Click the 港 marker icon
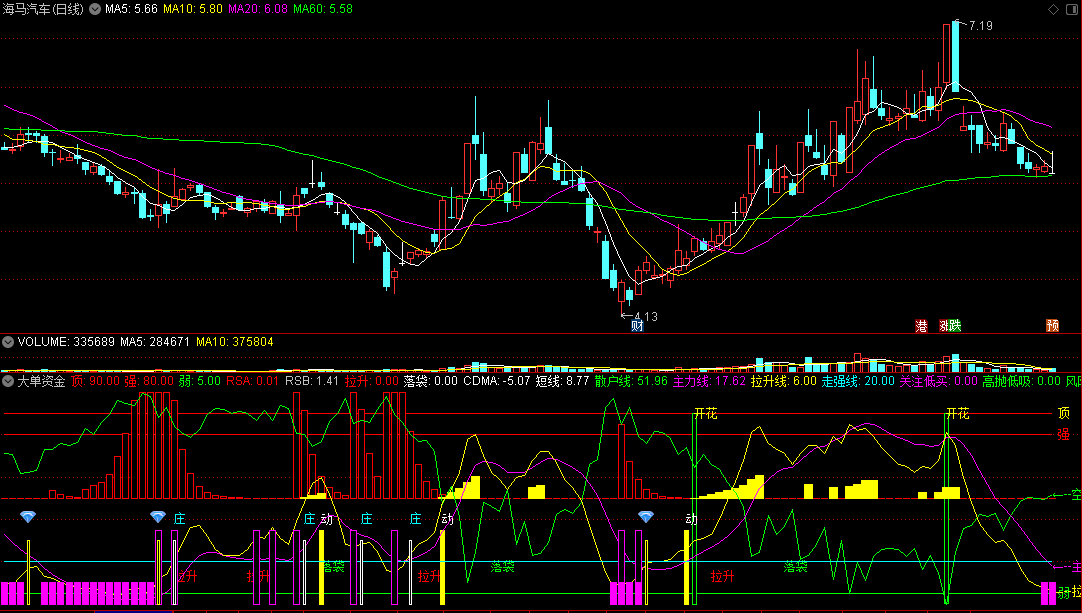 point(921,326)
